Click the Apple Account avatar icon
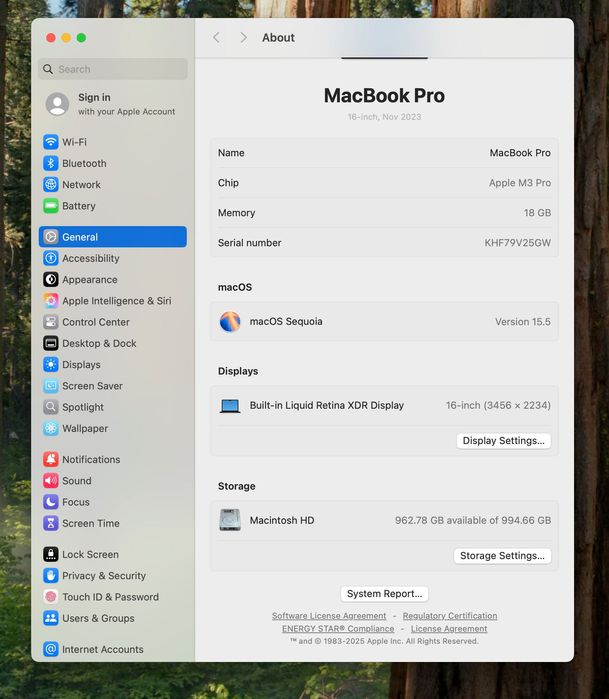Image resolution: width=609 pixels, height=699 pixels. 58,104
